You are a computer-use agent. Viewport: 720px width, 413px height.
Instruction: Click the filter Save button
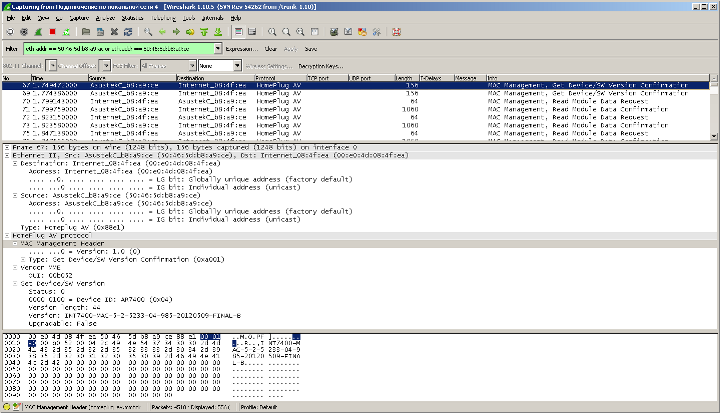(311, 49)
